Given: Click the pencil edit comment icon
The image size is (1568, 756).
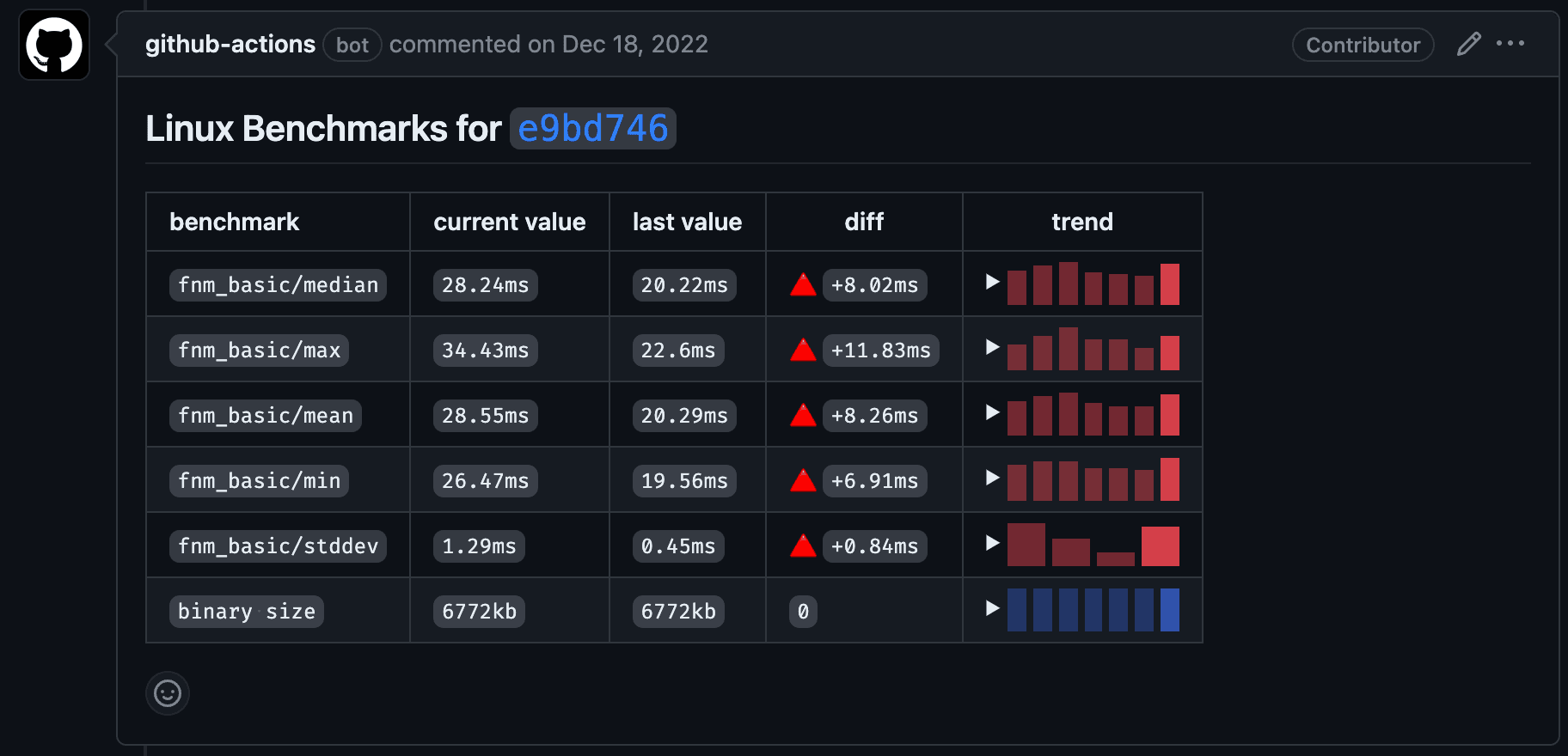Looking at the screenshot, I should (x=1468, y=44).
